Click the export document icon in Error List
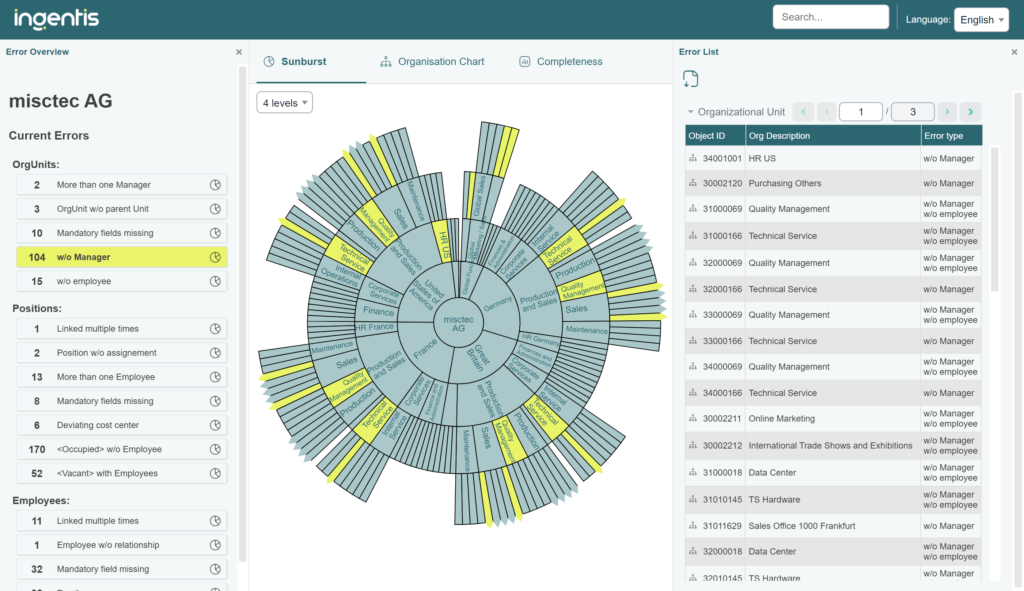 [691, 78]
